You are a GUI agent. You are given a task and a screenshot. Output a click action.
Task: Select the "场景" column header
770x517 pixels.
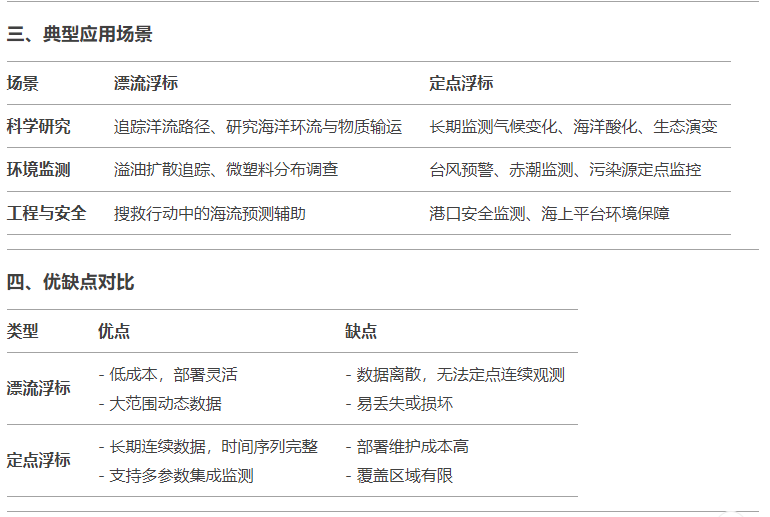click(23, 84)
